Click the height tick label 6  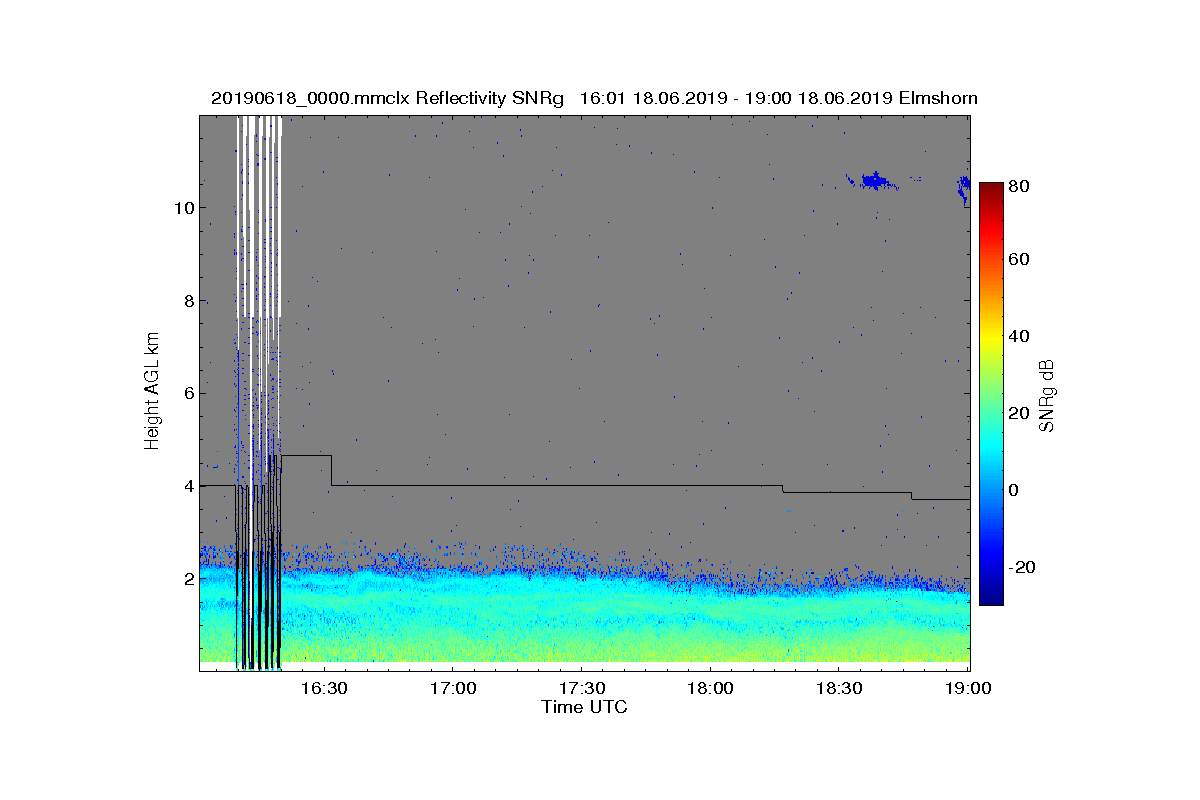point(187,393)
